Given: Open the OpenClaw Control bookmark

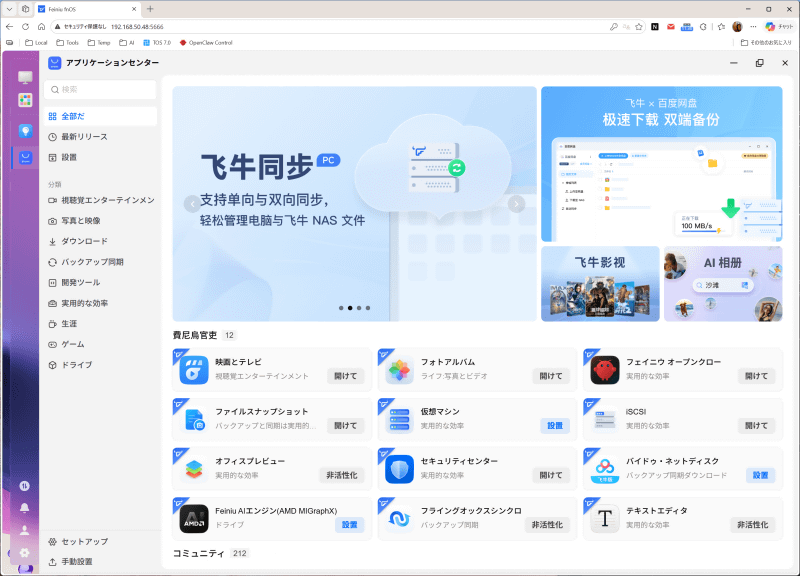Looking at the screenshot, I should click(206, 43).
